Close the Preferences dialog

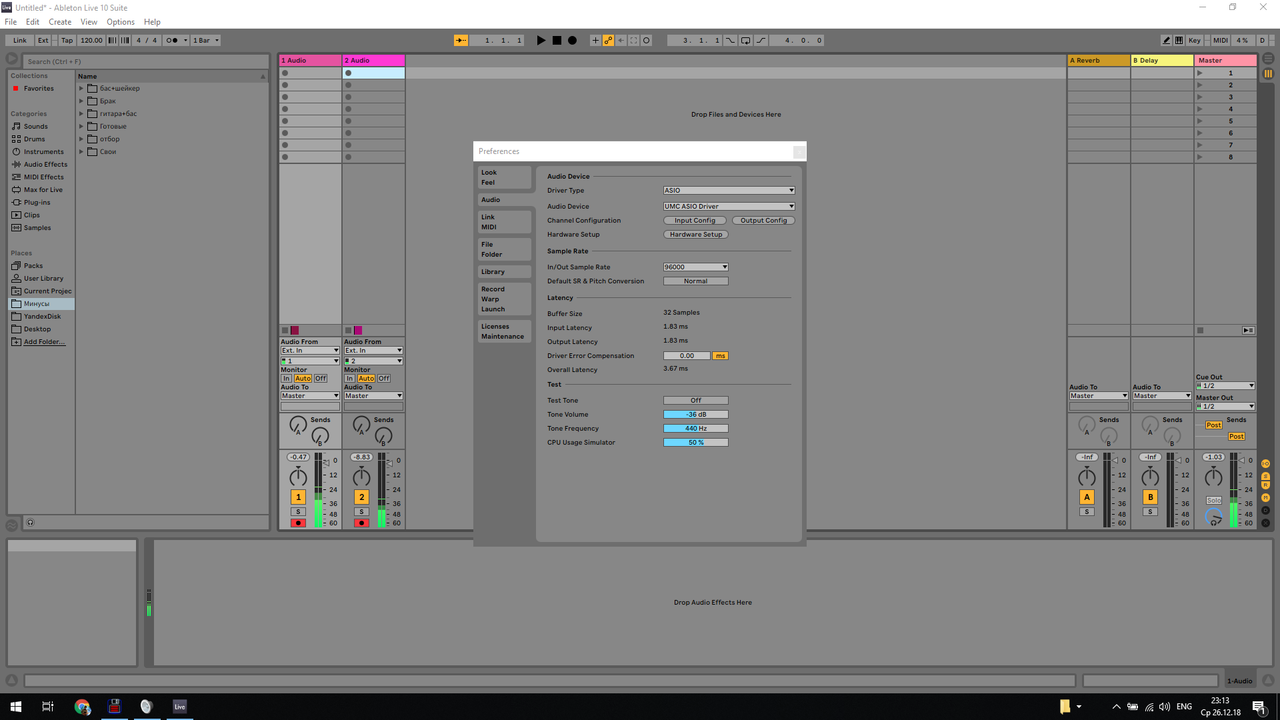(799, 152)
